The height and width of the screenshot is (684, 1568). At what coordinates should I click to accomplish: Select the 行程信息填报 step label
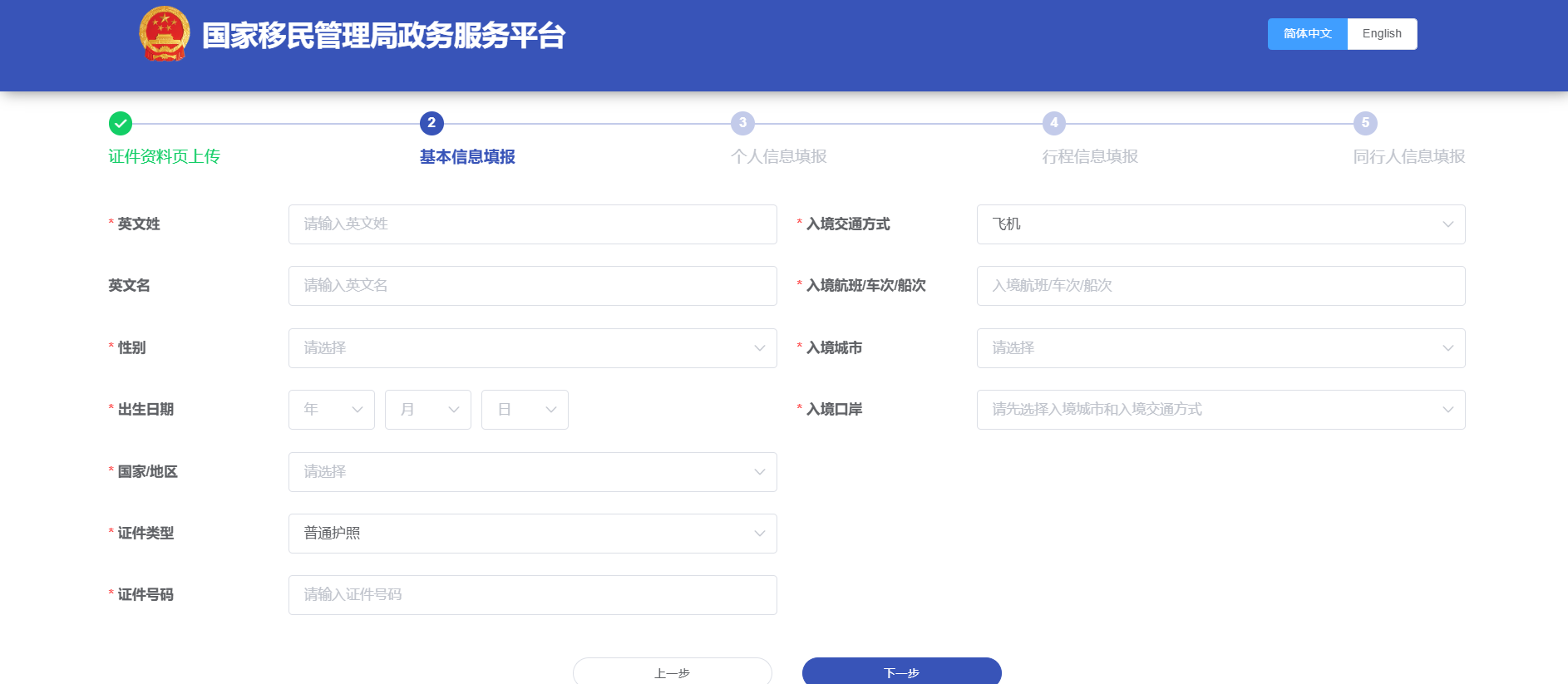1090,156
